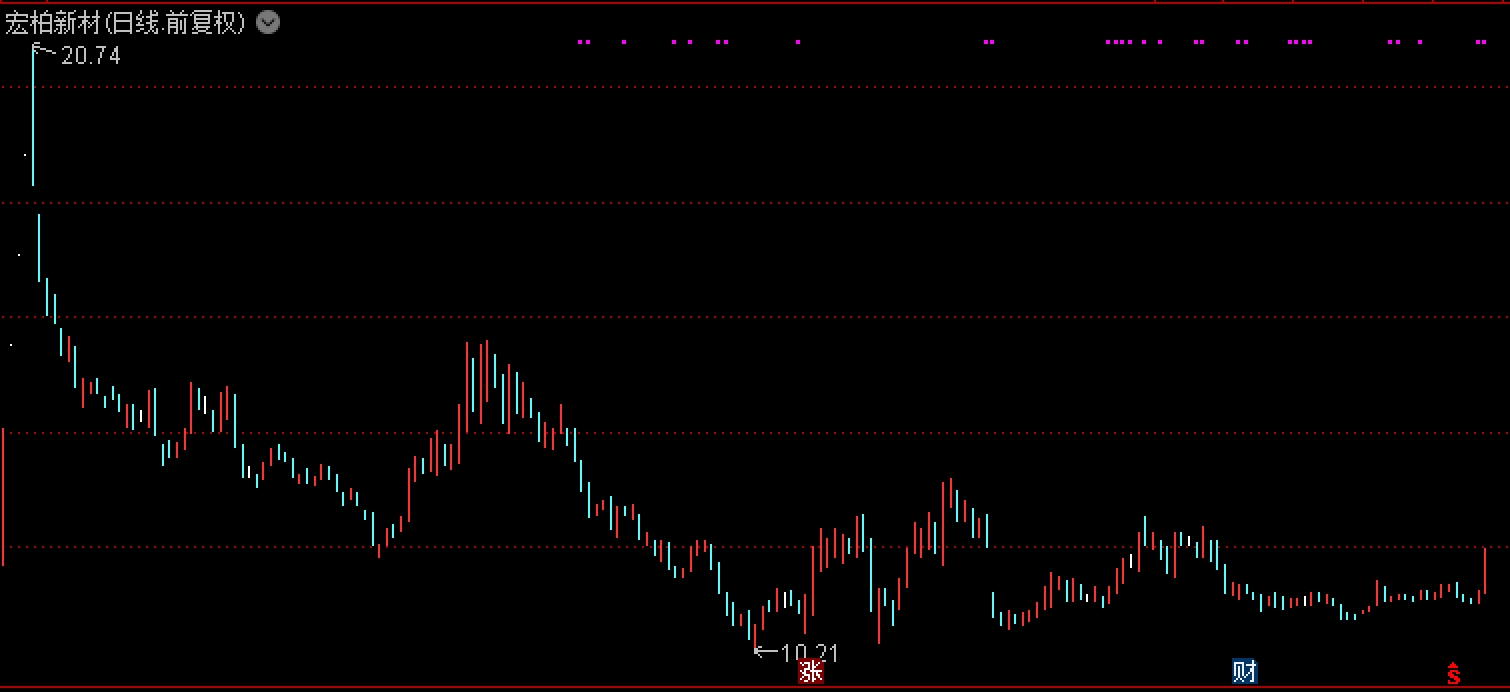Open the dropdown arrow beside the 宏柏新材 title
This screenshot has width=1510, height=692.
click(x=268, y=22)
